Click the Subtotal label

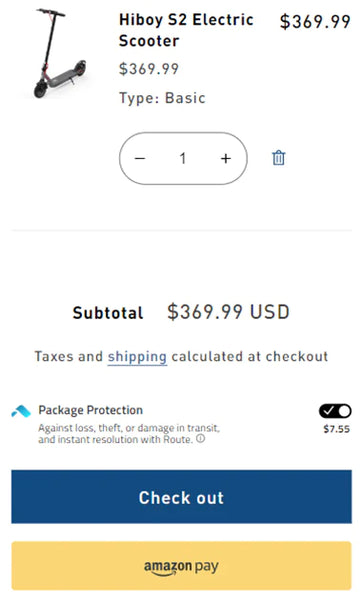(x=108, y=313)
